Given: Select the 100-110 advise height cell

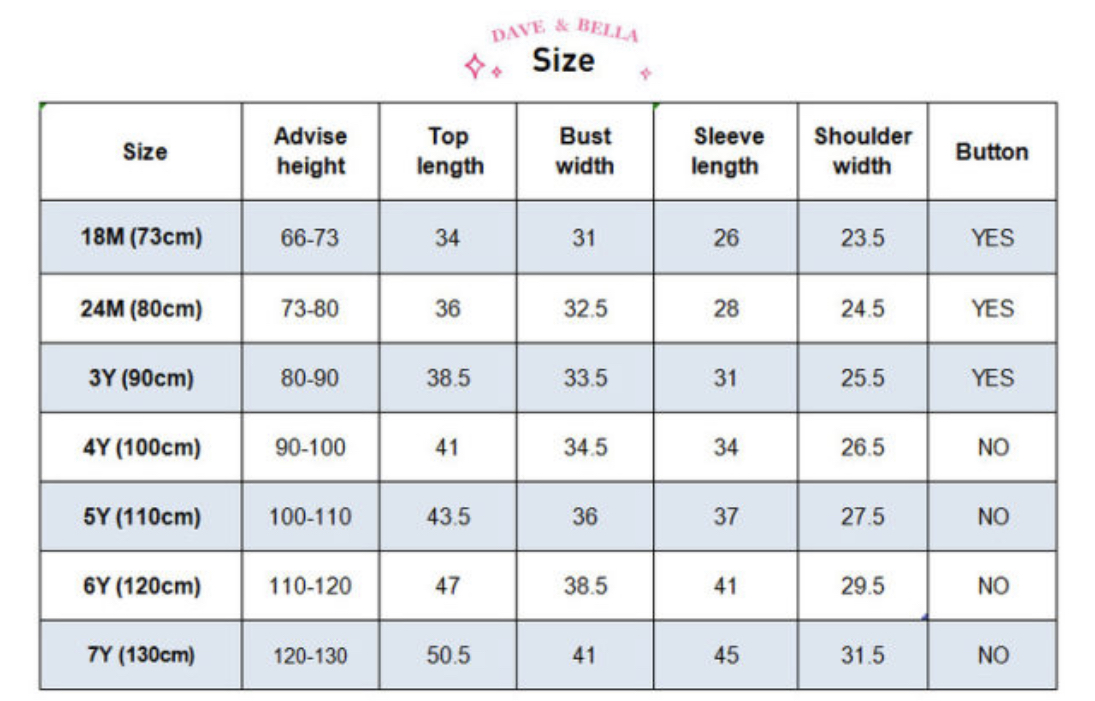Looking at the screenshot, I should pyautogui.click(x=311, y=517).
